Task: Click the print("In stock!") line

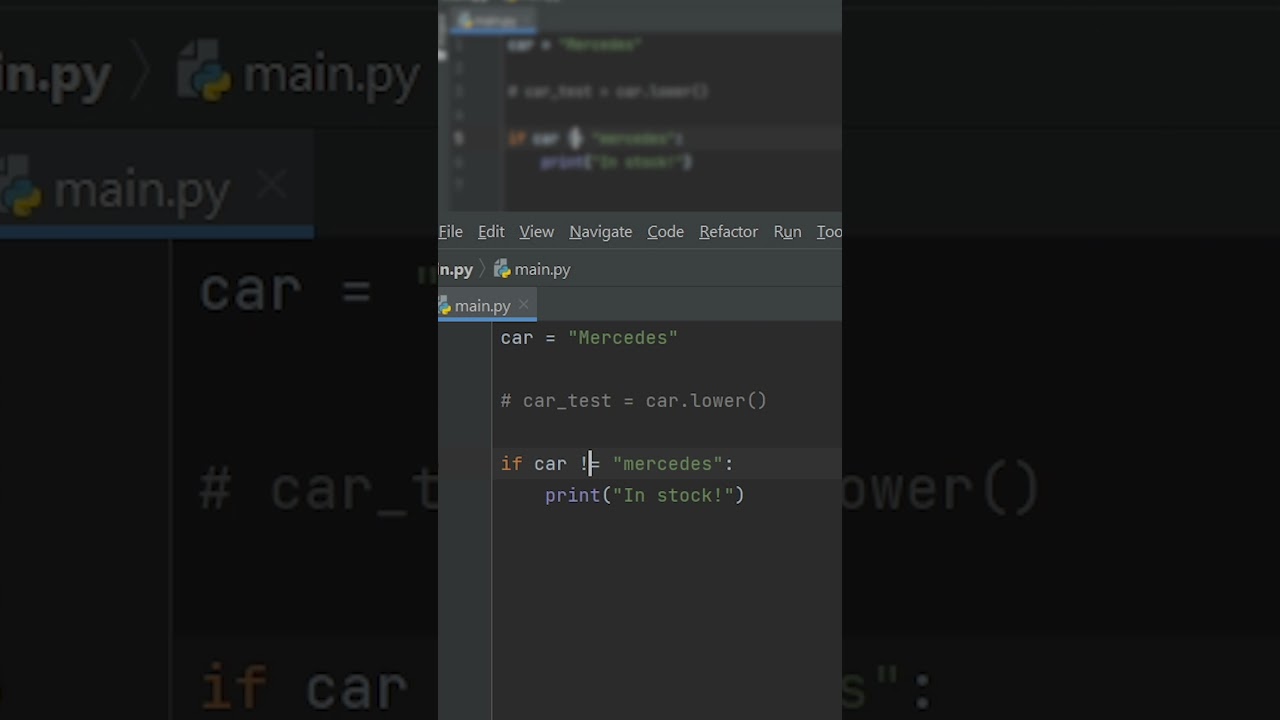Action: tap(645, 495)
